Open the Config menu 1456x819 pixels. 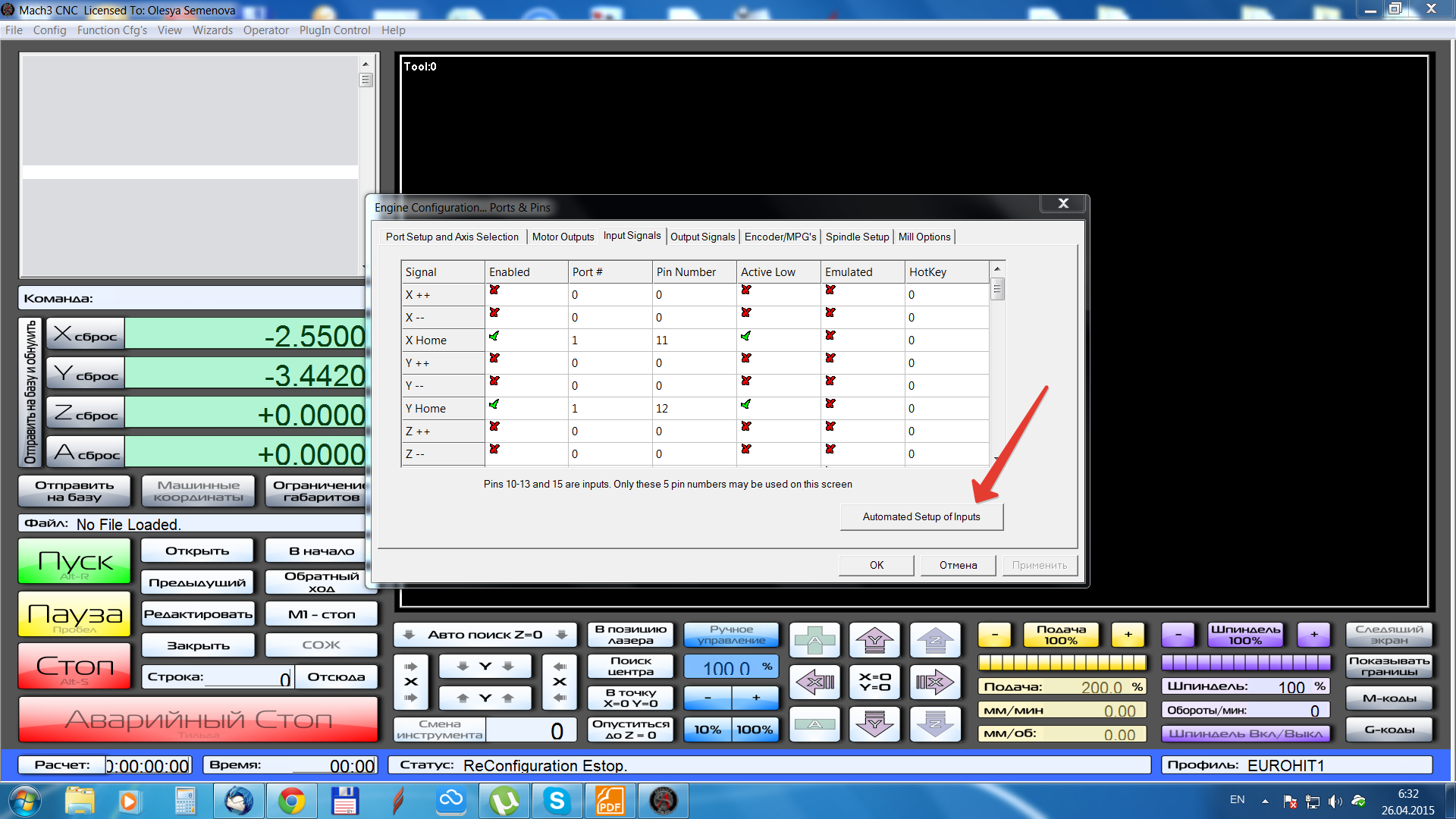tap(49, 30)
